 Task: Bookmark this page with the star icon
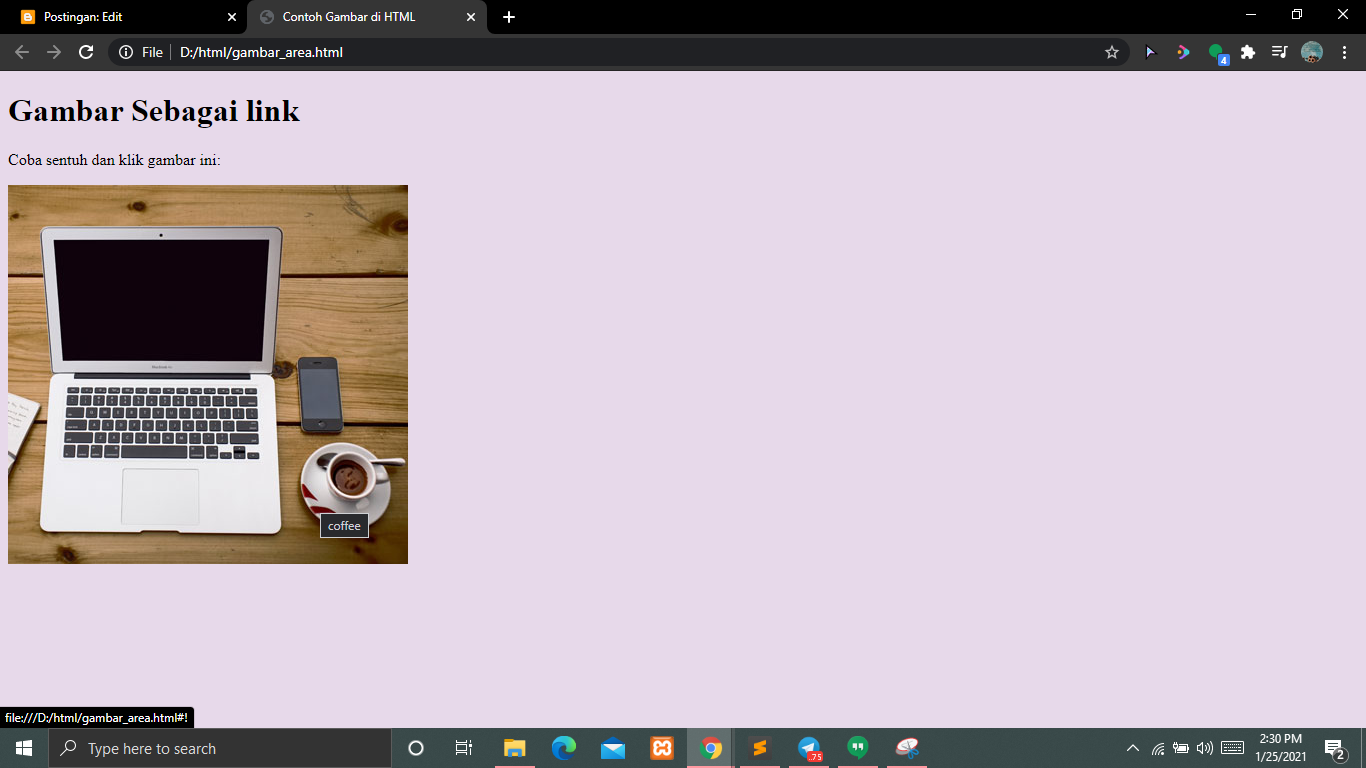[x=1111, y=52]
